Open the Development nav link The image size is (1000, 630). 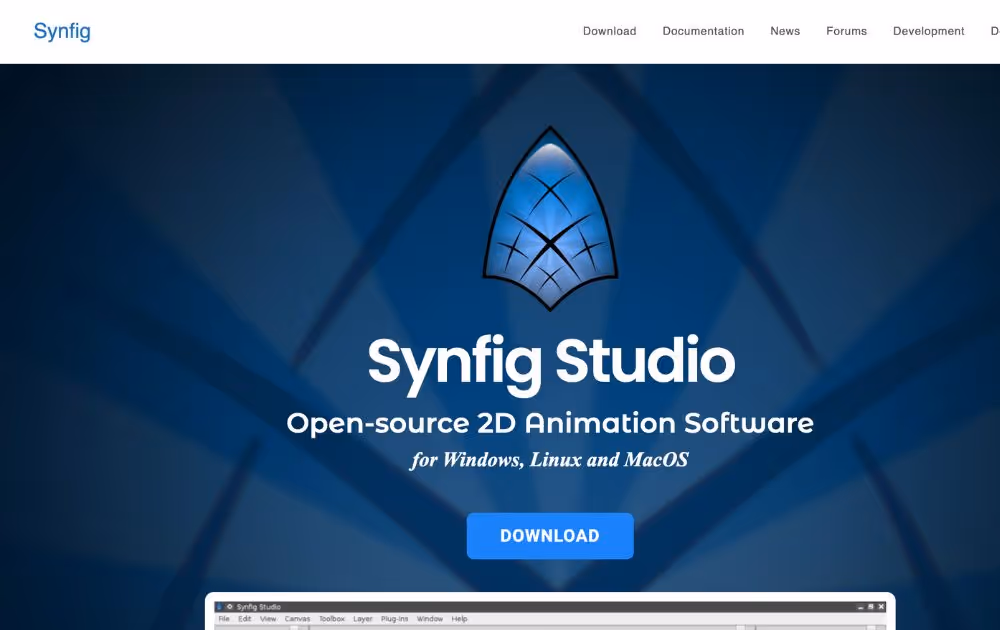(x=928, y=31)
